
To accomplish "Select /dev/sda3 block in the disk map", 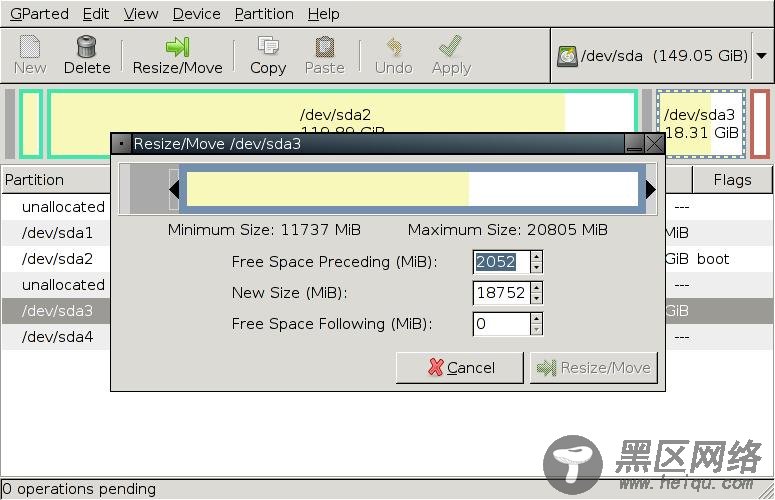I will 701,124.
